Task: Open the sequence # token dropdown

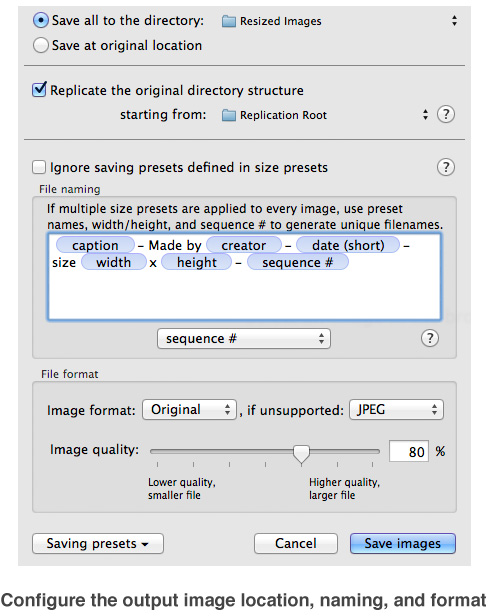Action: (244, 339)
